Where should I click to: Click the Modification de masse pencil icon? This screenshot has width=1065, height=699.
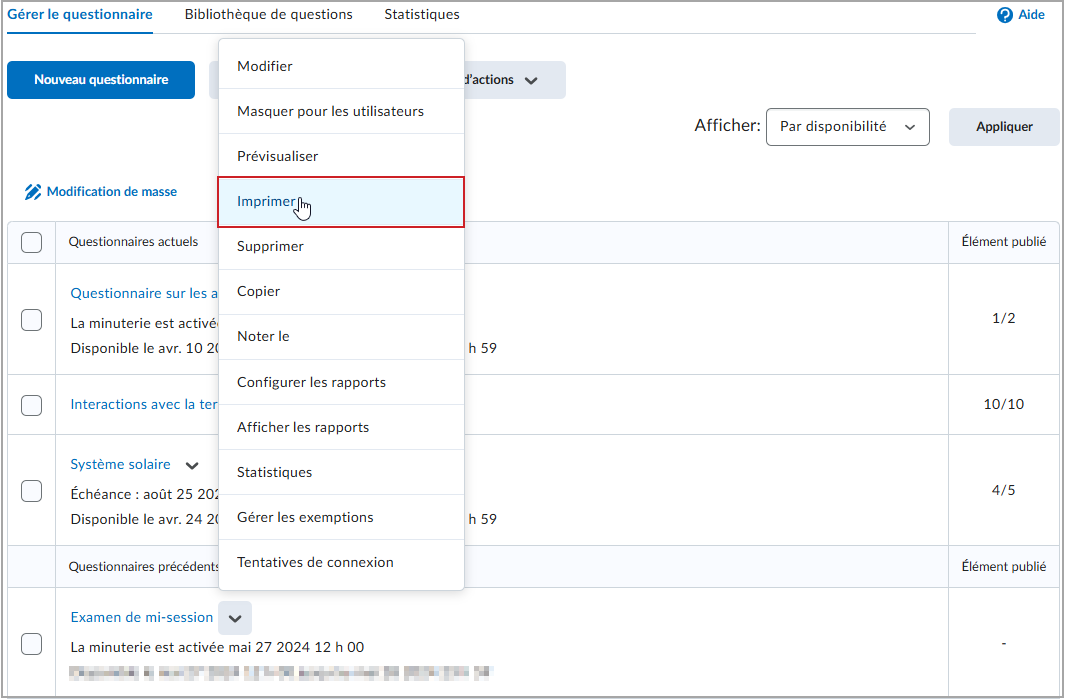33,192
